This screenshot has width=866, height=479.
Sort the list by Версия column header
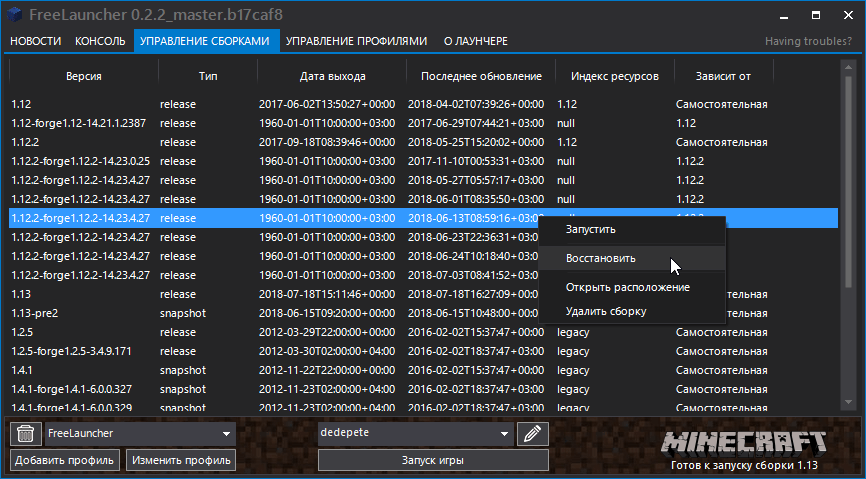[x=83, y=76]
